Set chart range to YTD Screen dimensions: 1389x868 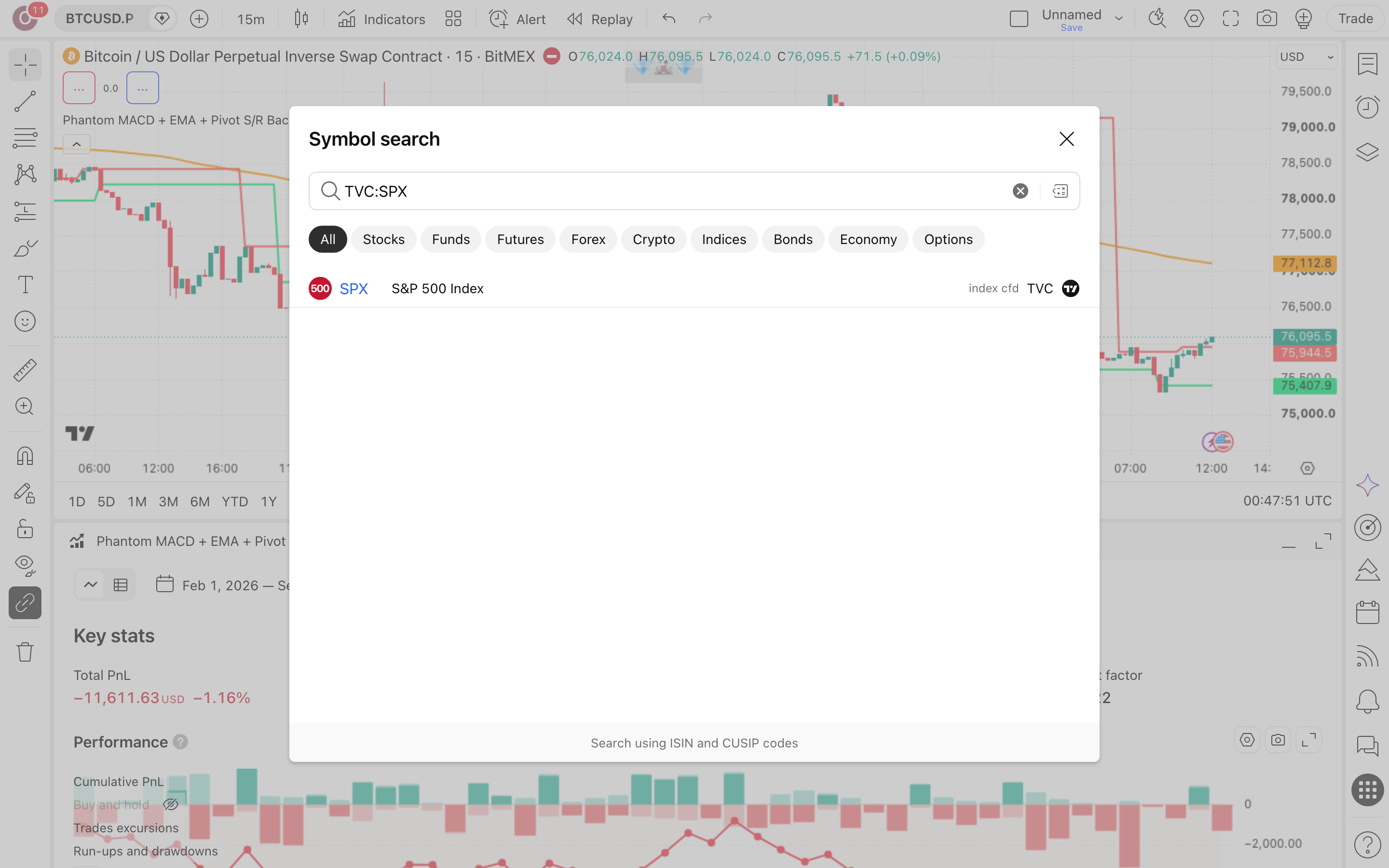click(x=235, y=502)
